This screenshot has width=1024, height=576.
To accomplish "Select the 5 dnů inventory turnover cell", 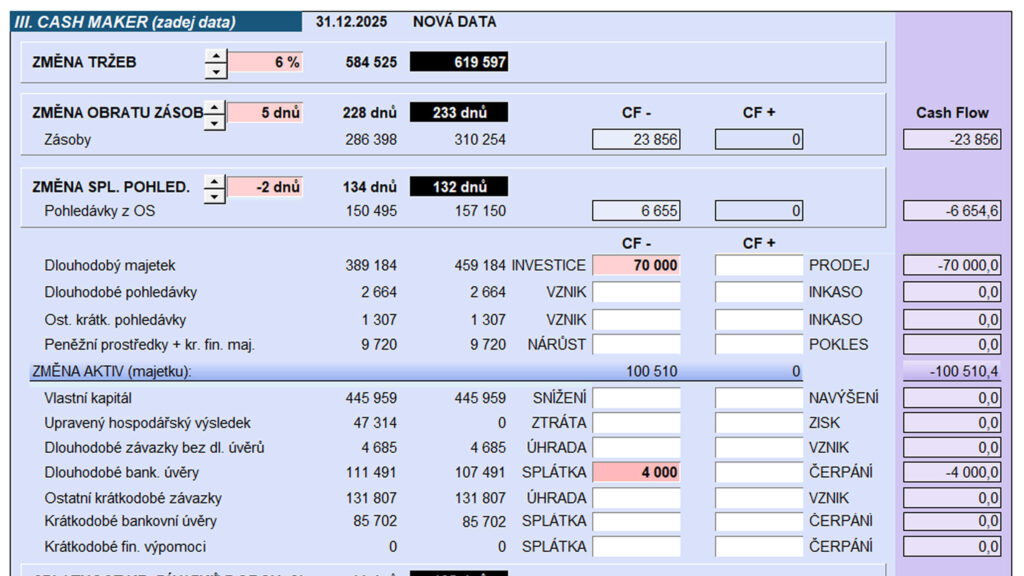I will 265,113.
